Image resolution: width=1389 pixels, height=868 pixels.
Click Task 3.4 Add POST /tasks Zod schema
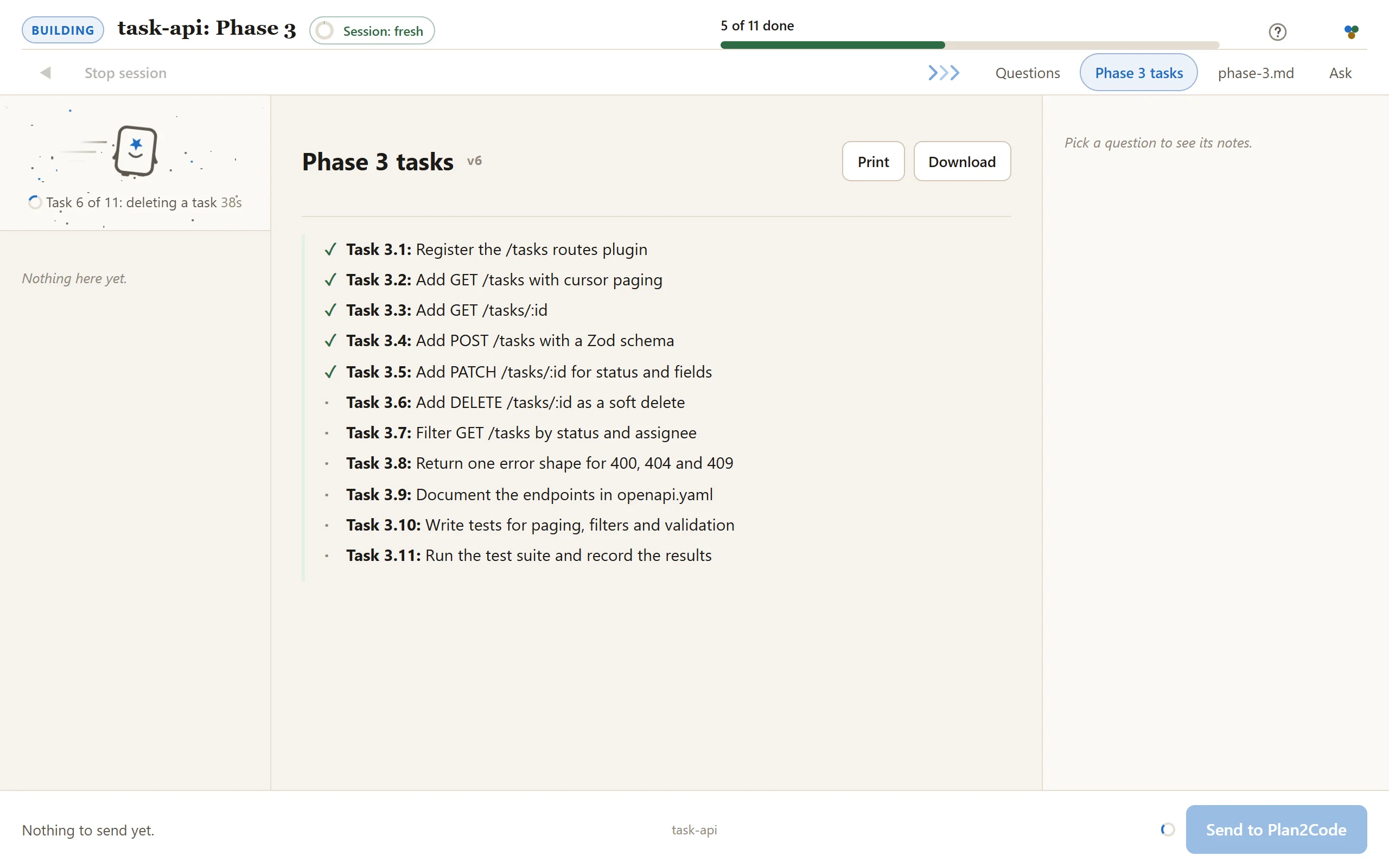point(509,341)
